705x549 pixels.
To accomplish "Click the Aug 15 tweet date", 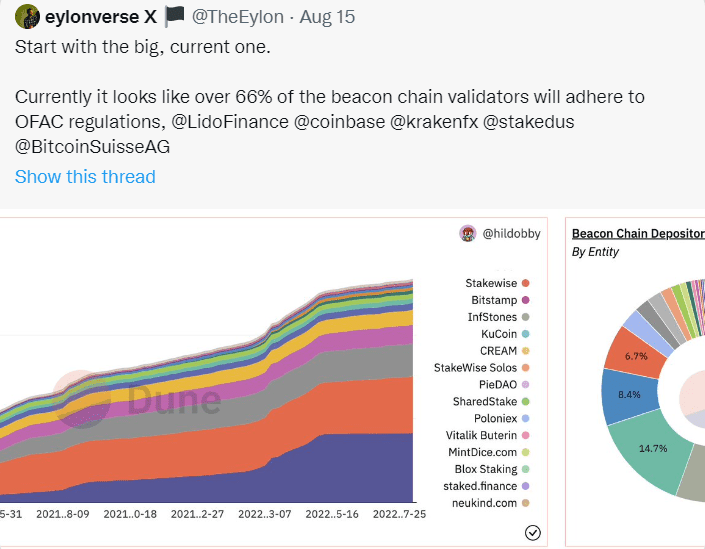I will (x=327, y=17).
